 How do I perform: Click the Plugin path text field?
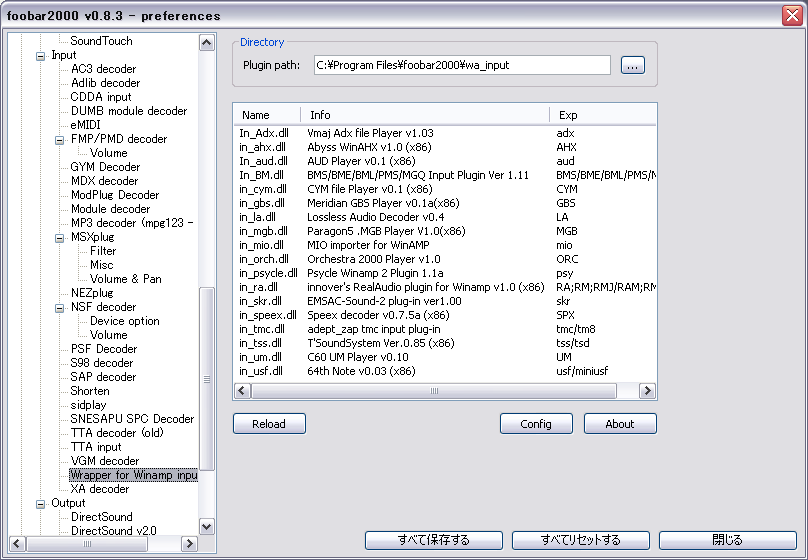tap(461, 65)
